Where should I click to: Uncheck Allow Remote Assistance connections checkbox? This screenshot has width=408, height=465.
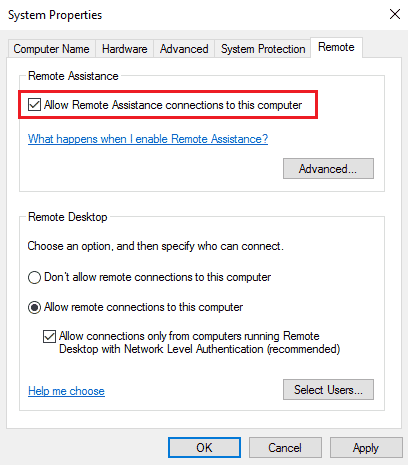35,105
